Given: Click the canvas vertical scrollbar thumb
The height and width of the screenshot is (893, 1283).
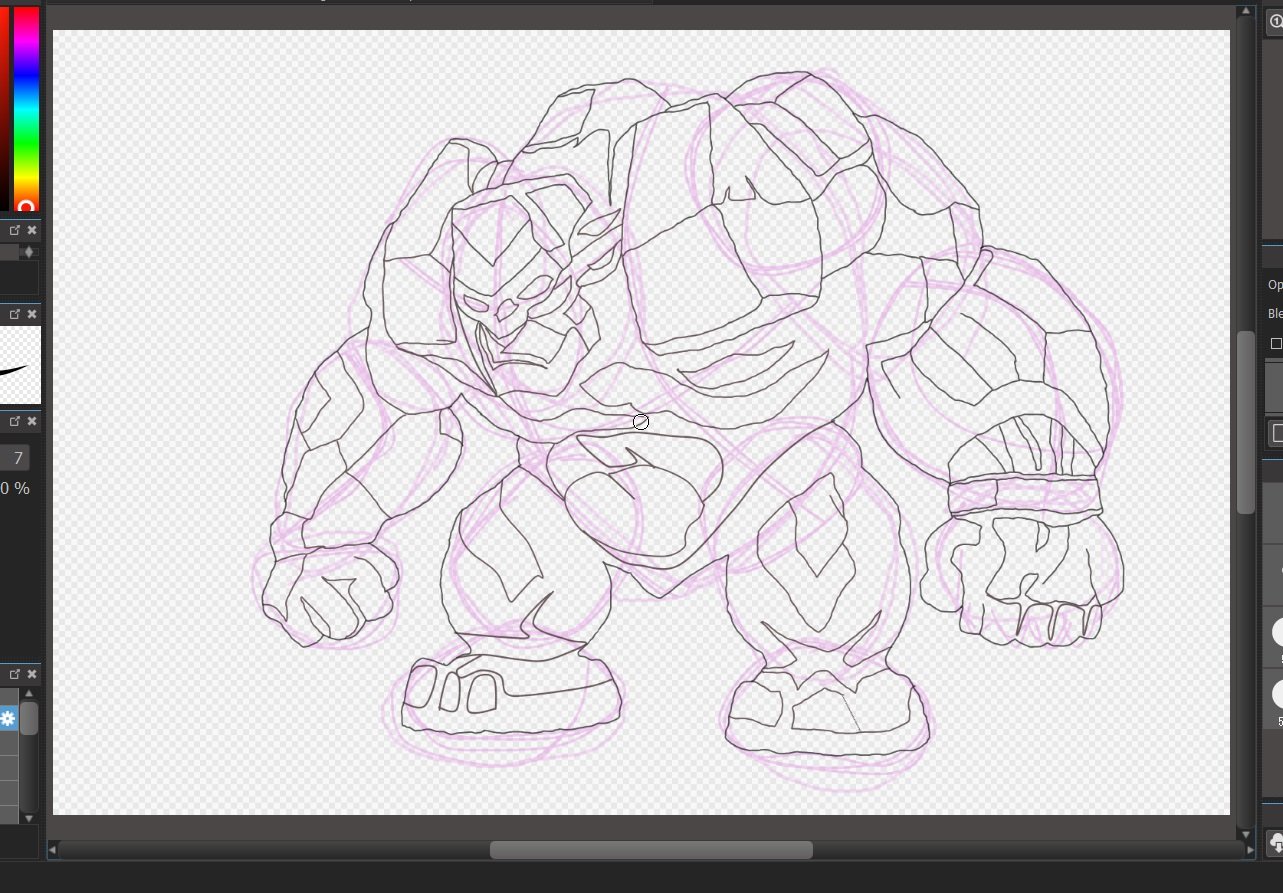Looking at the screenshot, I should pyautogui.click(x=1245, y=422).
